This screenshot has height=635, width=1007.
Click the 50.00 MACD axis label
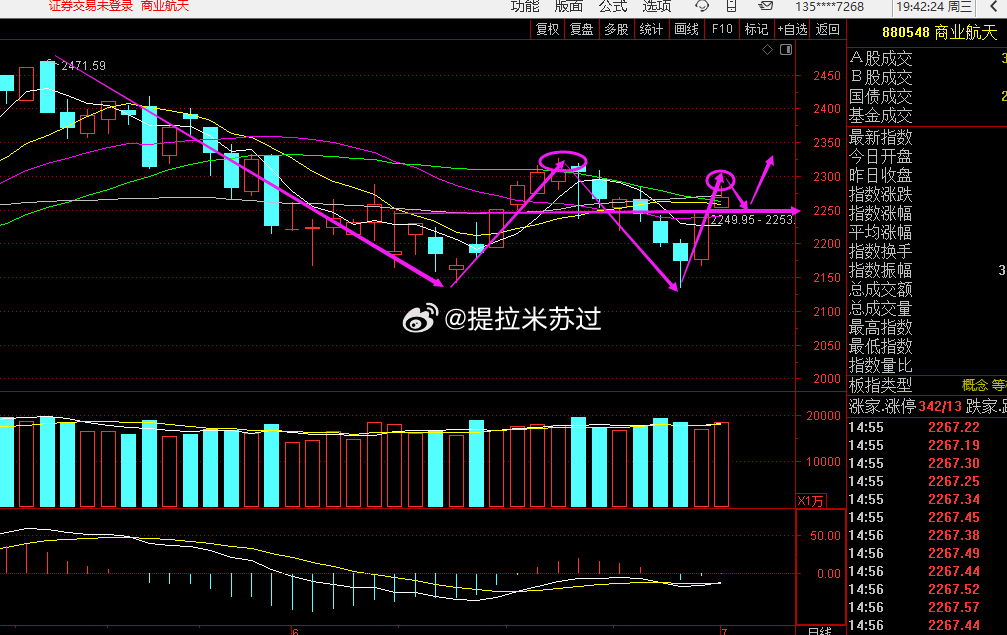coord(825,535)
